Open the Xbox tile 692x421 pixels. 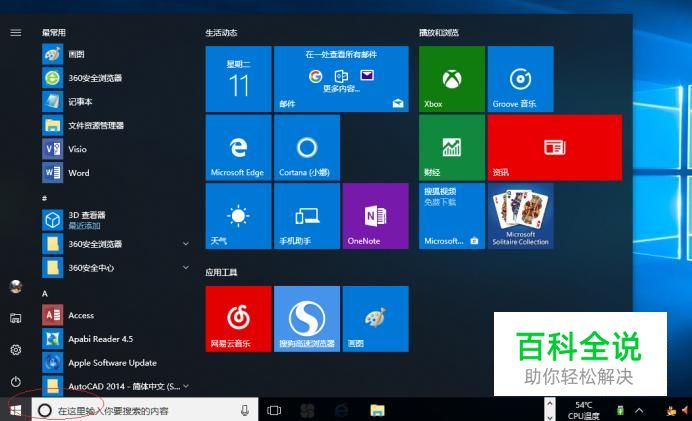tap(452, 79)
